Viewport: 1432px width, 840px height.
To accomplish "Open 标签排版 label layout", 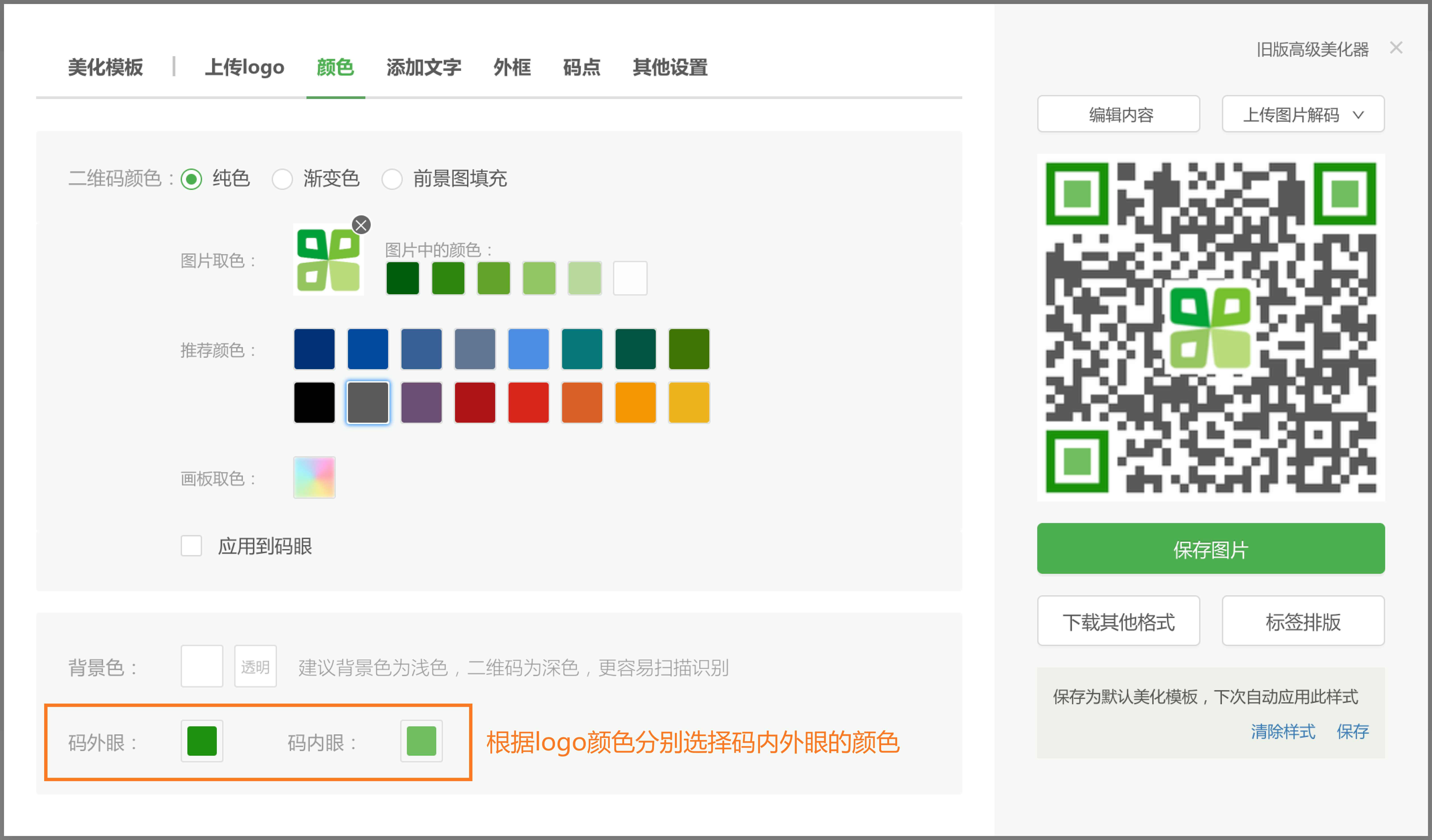I will [x=1303, y=621].
